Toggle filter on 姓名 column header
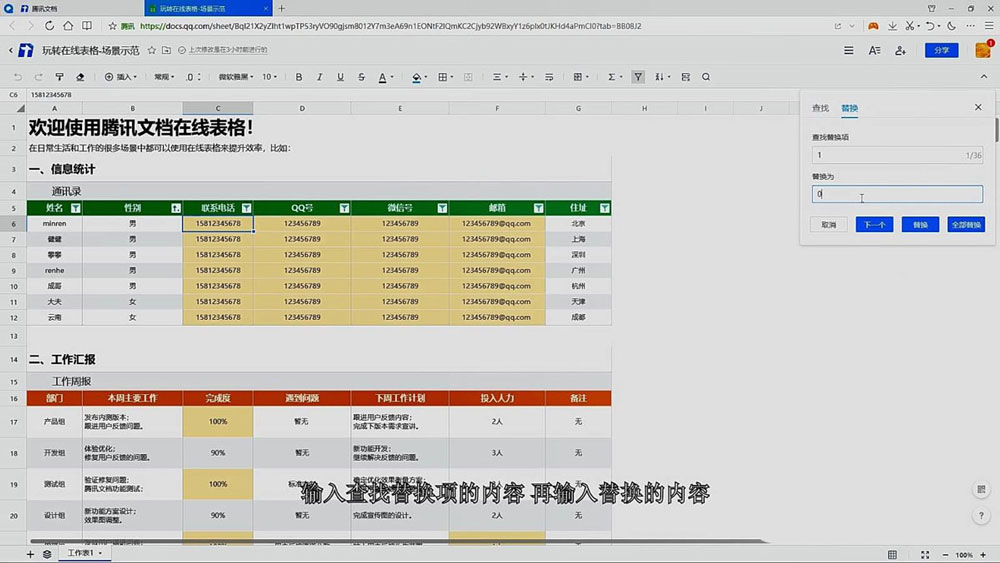Viewport: 1000px width, 563px height. pos(75,208)
